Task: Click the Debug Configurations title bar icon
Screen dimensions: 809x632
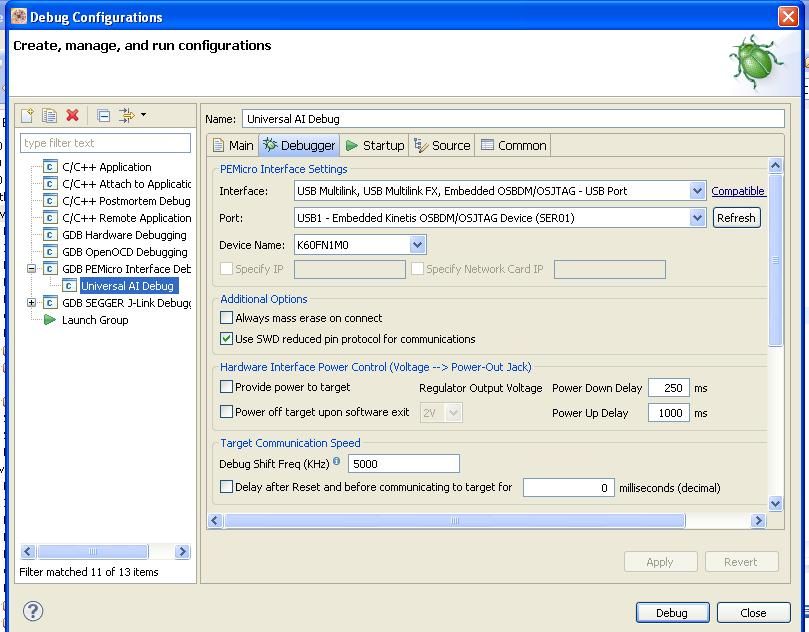Action: 19,17
